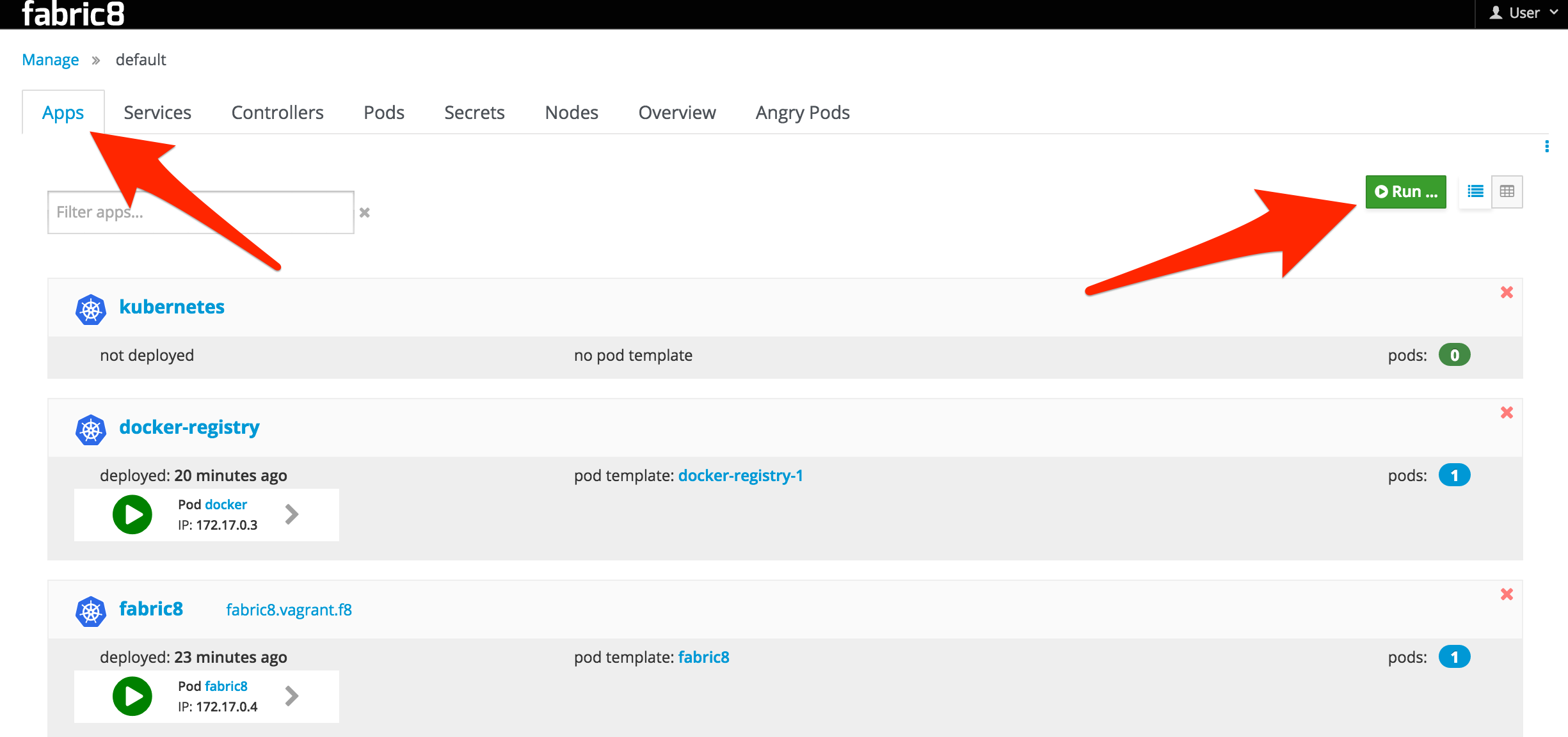Click green play icon of Pod fabric8
Viewport: 1568px width, 737px height.
(132, 696)
